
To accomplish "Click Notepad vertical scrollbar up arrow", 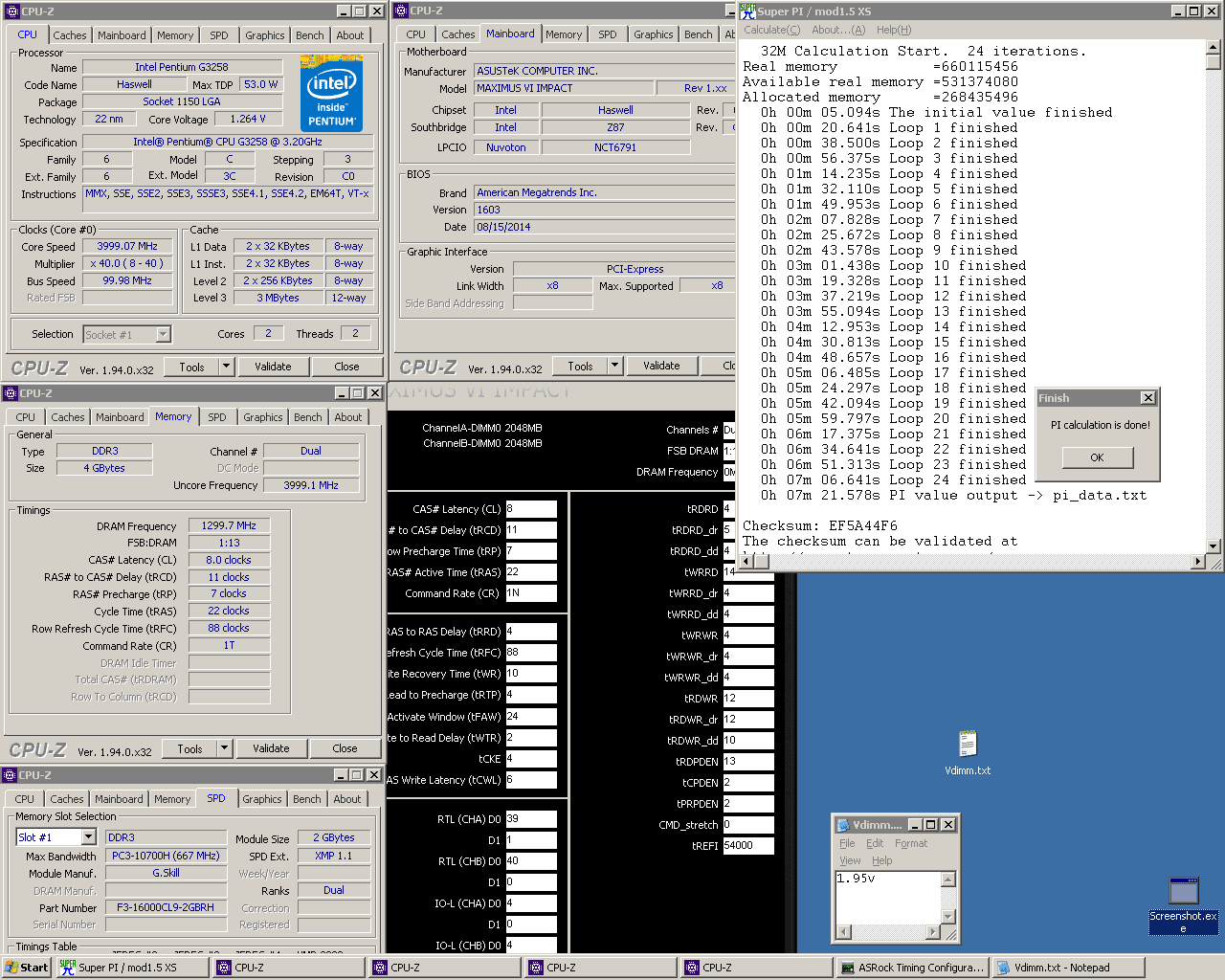I will tap(948, 880).
